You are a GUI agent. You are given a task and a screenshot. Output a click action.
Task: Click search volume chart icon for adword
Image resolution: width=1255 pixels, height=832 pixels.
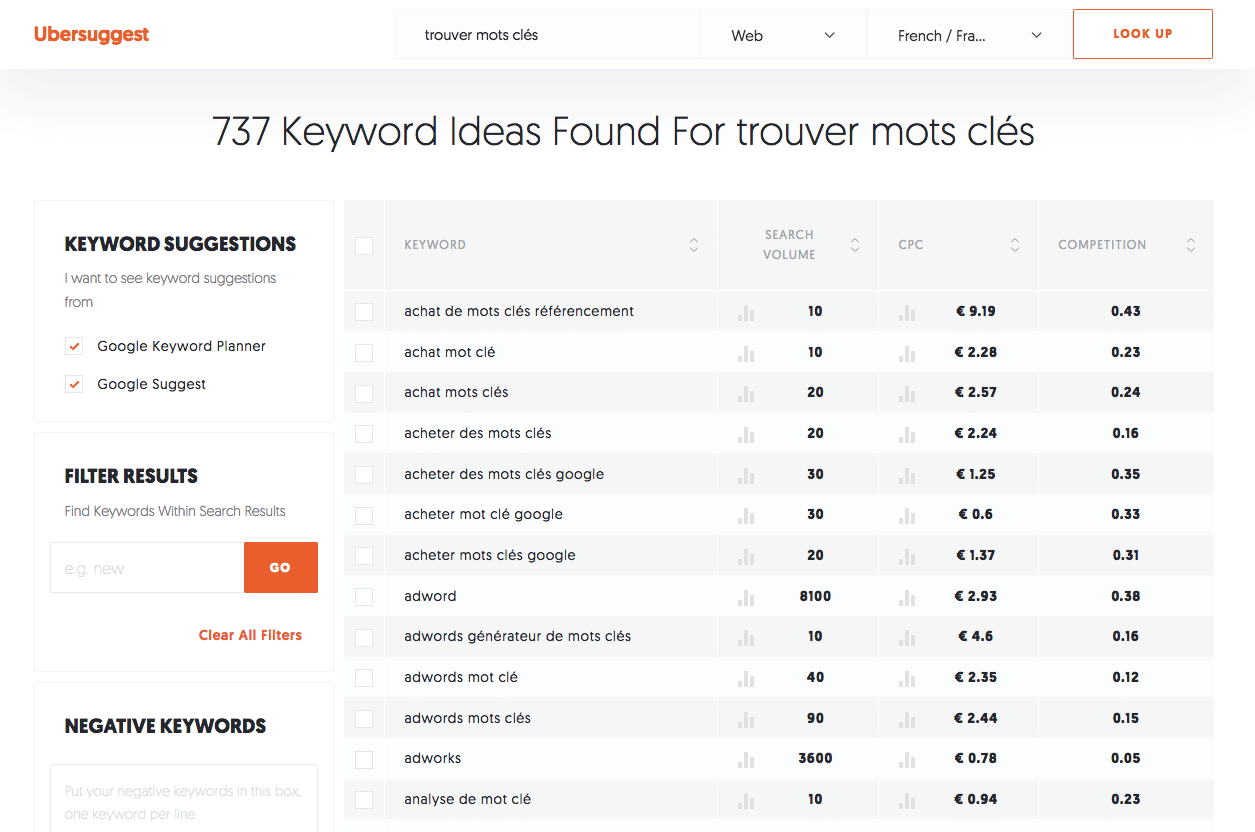pos(746,597)
